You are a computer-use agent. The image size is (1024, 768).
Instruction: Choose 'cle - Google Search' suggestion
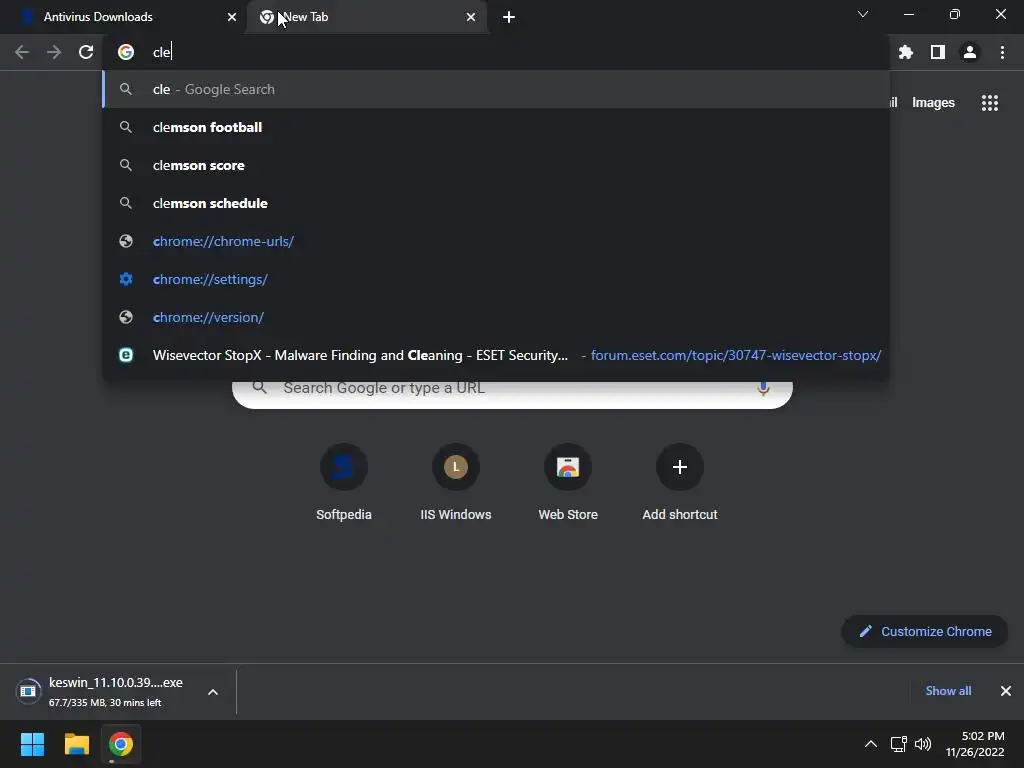tap(496, 89)
